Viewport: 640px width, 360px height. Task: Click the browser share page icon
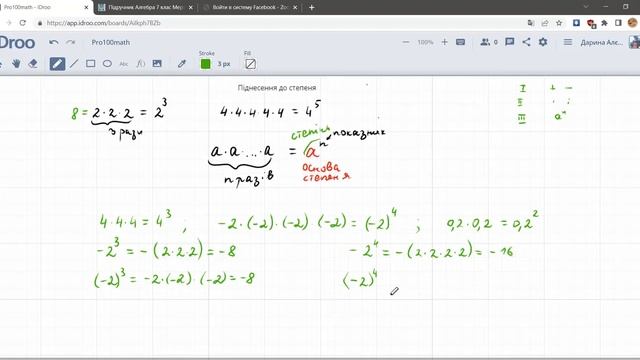[544, 23]
